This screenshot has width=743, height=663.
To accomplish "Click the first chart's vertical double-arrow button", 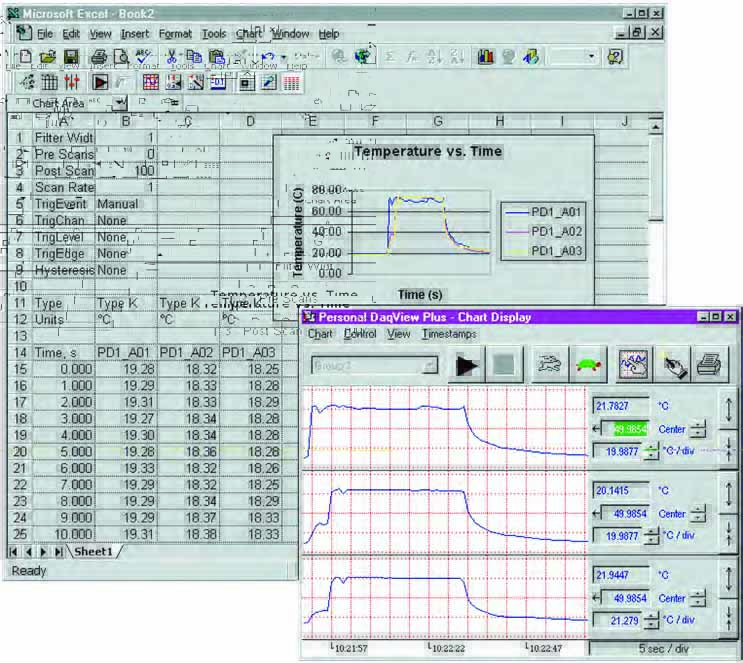I will click(728, 411).
